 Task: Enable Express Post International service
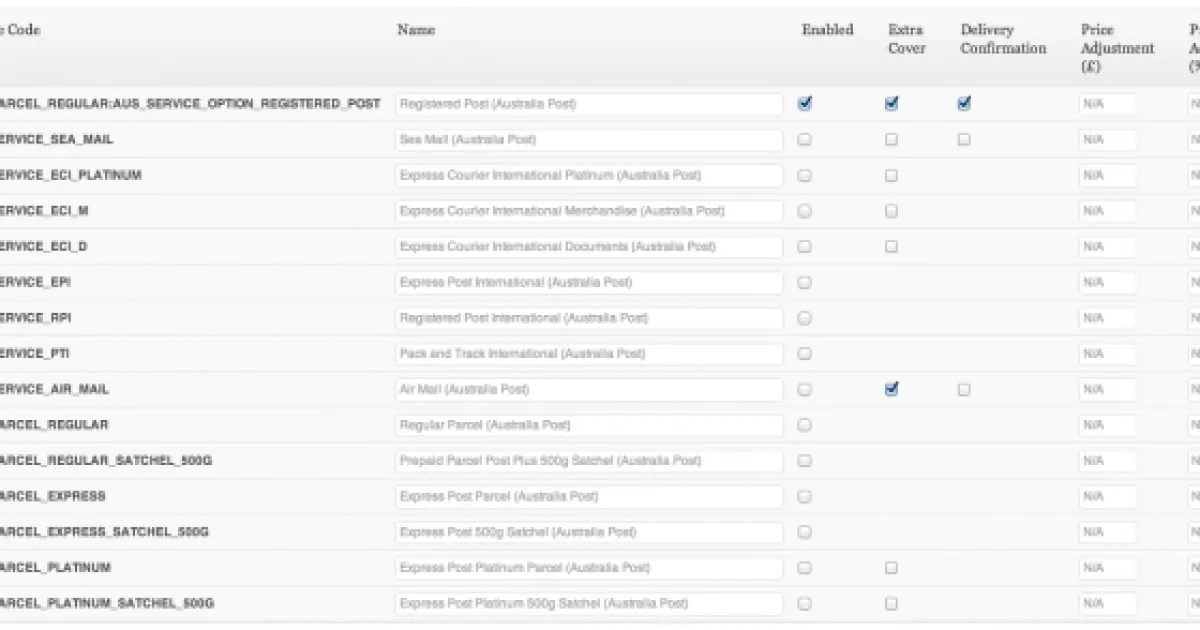[805, 283]
